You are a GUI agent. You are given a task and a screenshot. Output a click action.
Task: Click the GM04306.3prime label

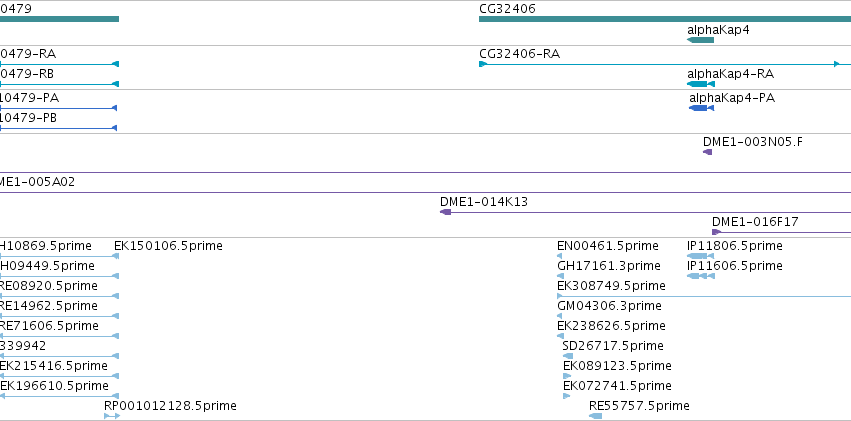pyautogui.click(x=609, y=306)
